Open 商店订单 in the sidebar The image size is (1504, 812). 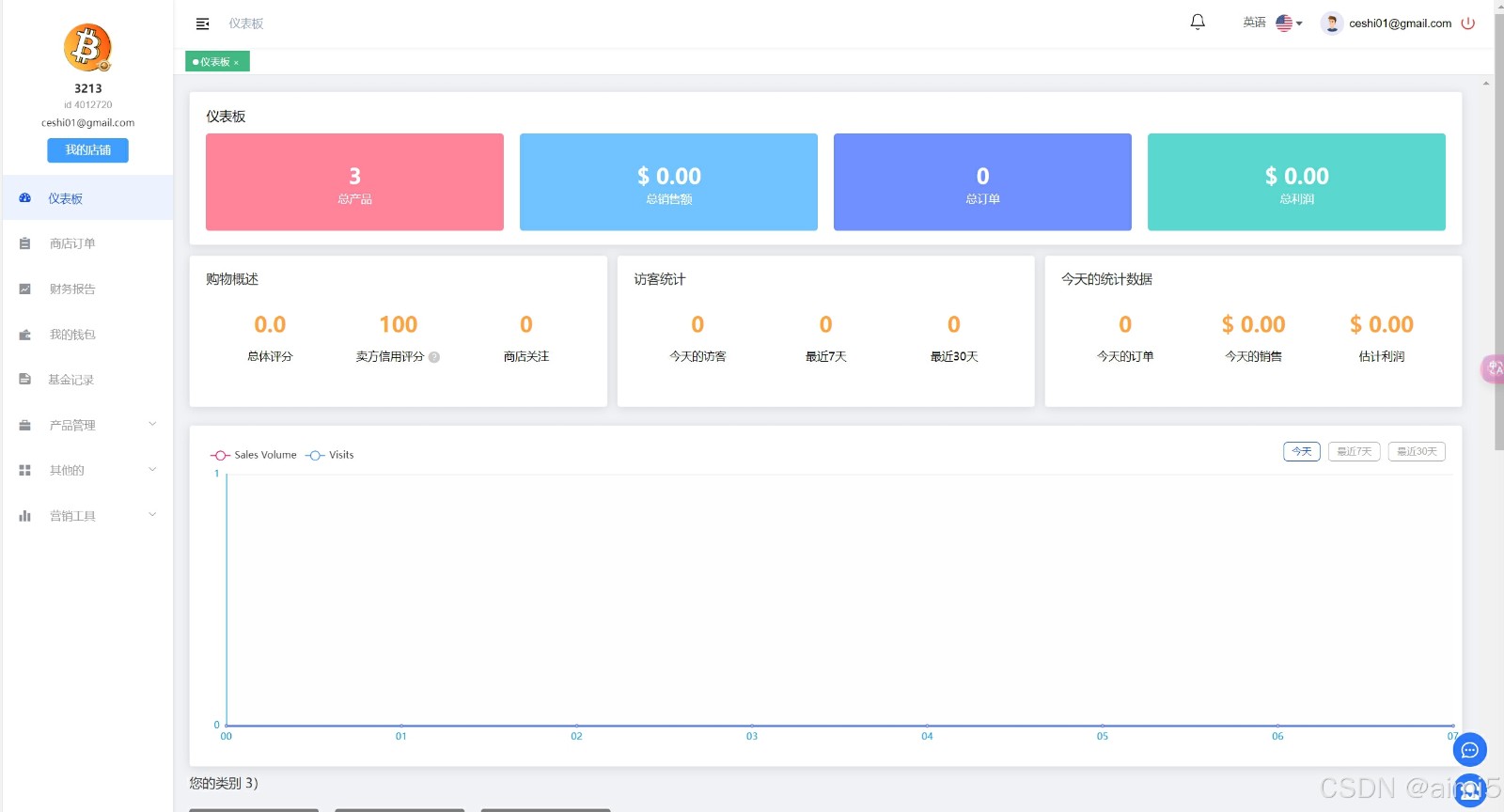pos(72,243)
